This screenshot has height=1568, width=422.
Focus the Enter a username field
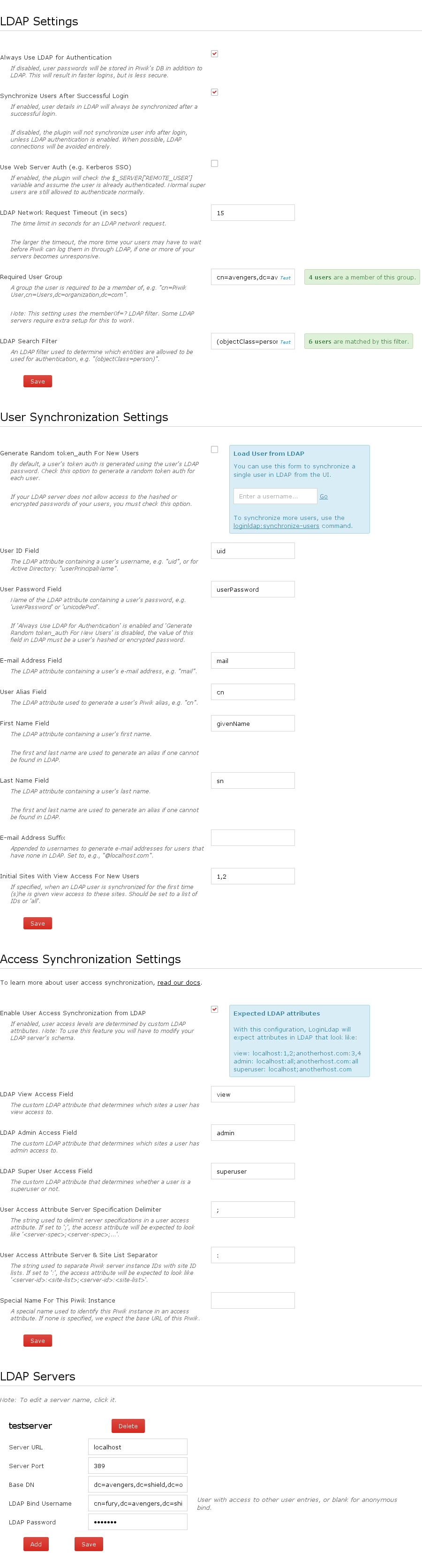point(275,496)
